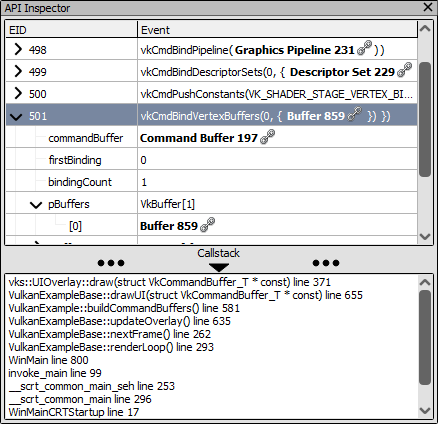Collapse the Callstack panel using black triangle
This screenshot has width=438, height=424.
coord(219,267)
